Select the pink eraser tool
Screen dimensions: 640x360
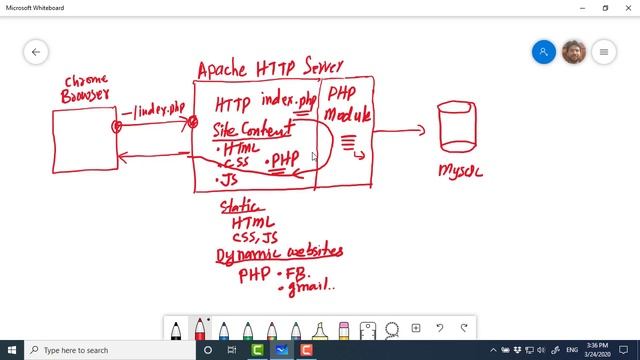click(x=344, y=331)
